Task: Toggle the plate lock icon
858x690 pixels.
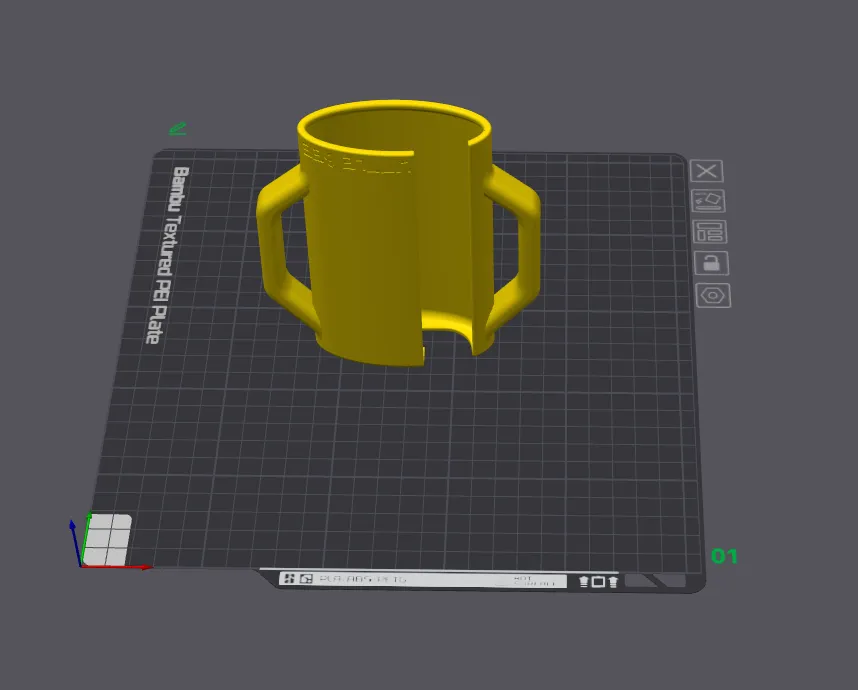Action: pos(711,263)
